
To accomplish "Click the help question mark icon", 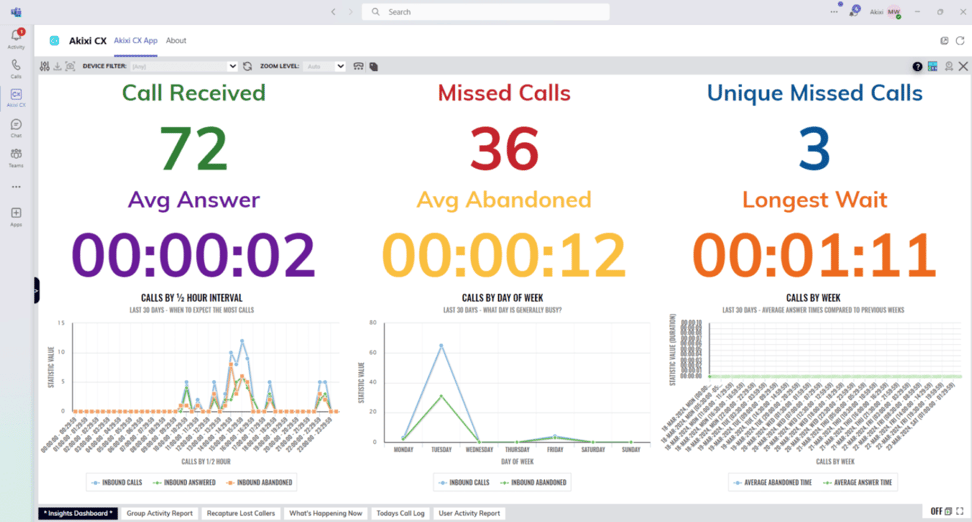I will click(x=917, y=67).
